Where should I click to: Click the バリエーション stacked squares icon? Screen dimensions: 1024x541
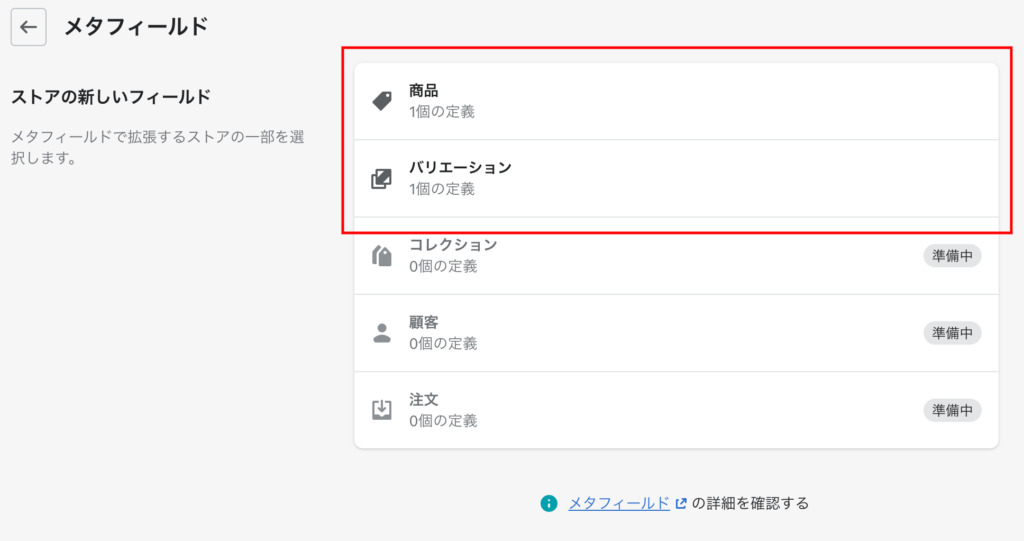[381, 178]
